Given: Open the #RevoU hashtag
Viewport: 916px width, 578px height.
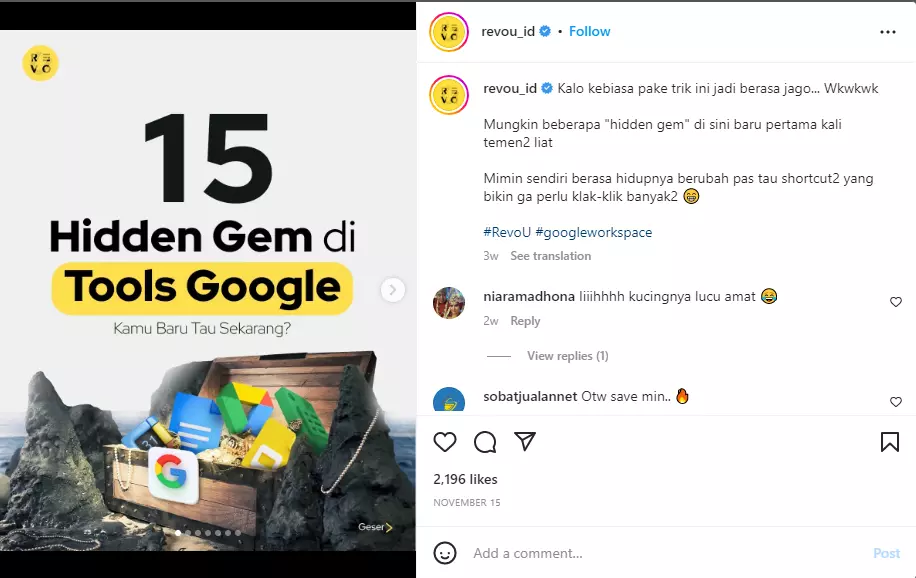Looking at the screenshot, I should [x=507, y=233].
